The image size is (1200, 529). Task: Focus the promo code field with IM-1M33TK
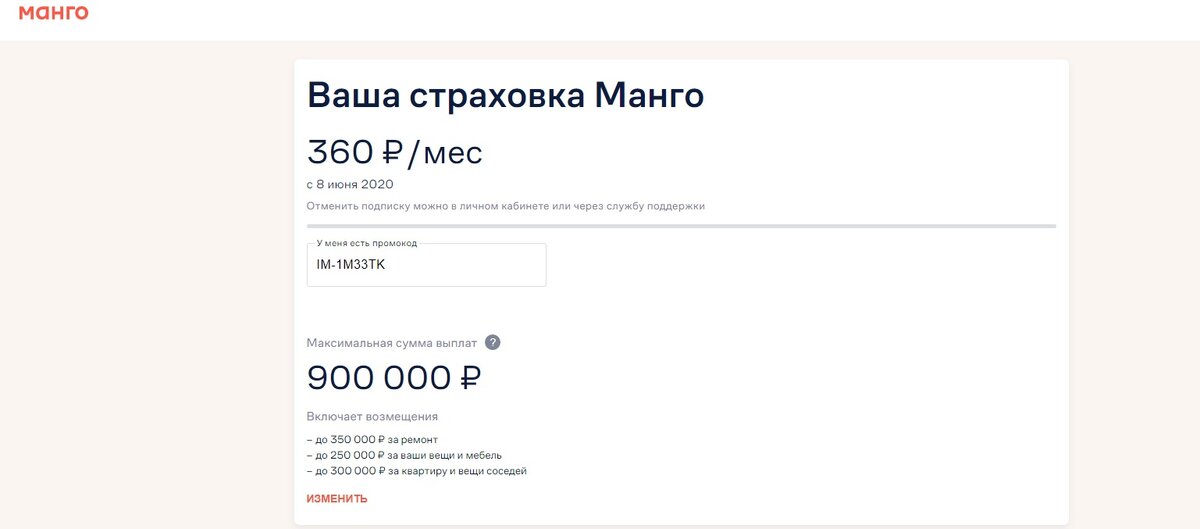427,265
